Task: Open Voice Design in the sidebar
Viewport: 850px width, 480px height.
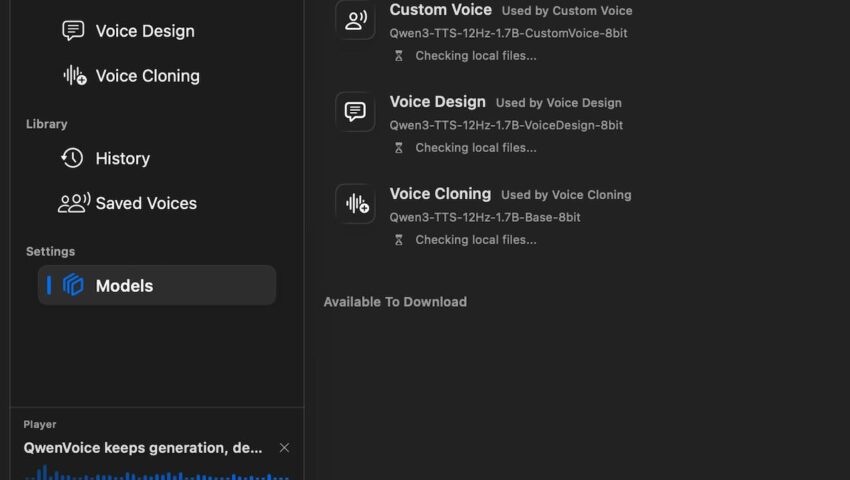Action: [x=144, y=31]
